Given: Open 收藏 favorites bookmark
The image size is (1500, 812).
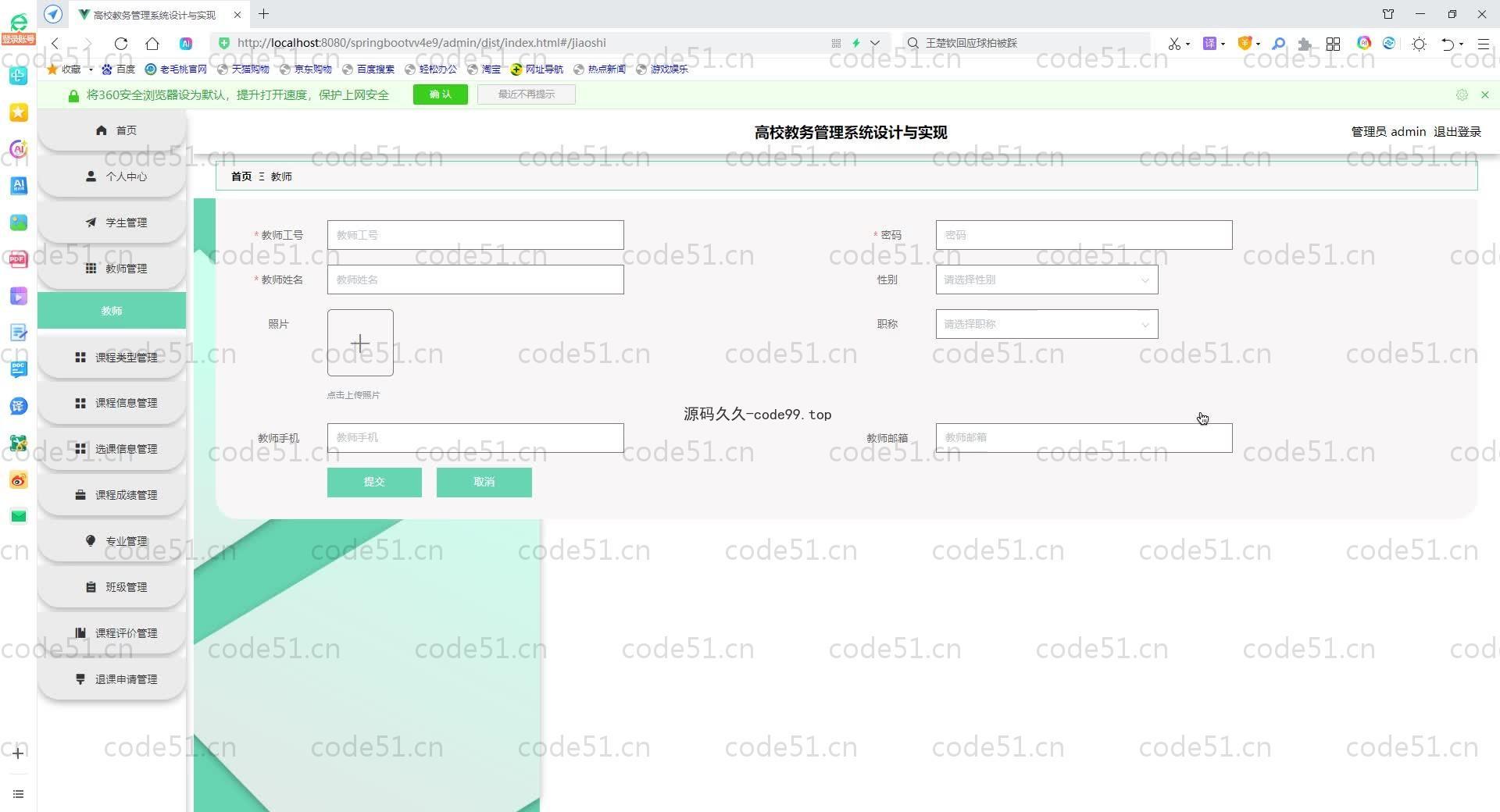Looking at the screenshot, I should click(x=65, y=69).
